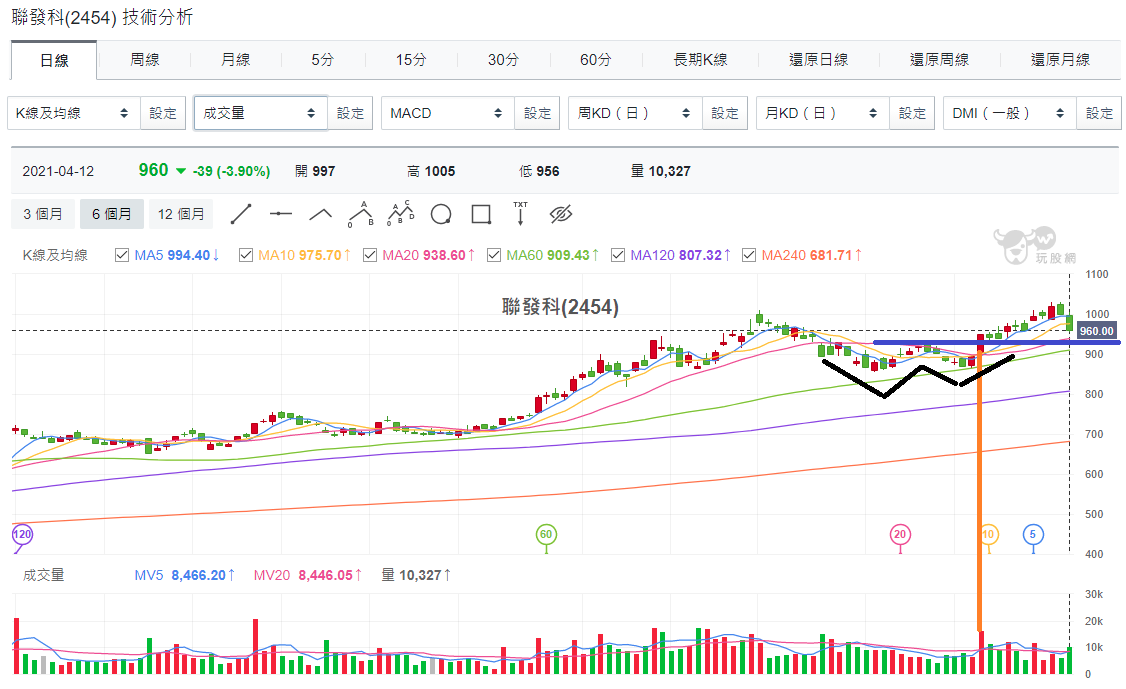Viewport: 1126px width, 689px height.
Task: Click 設定 next to 月KD(日)
Action: [912, 113]
